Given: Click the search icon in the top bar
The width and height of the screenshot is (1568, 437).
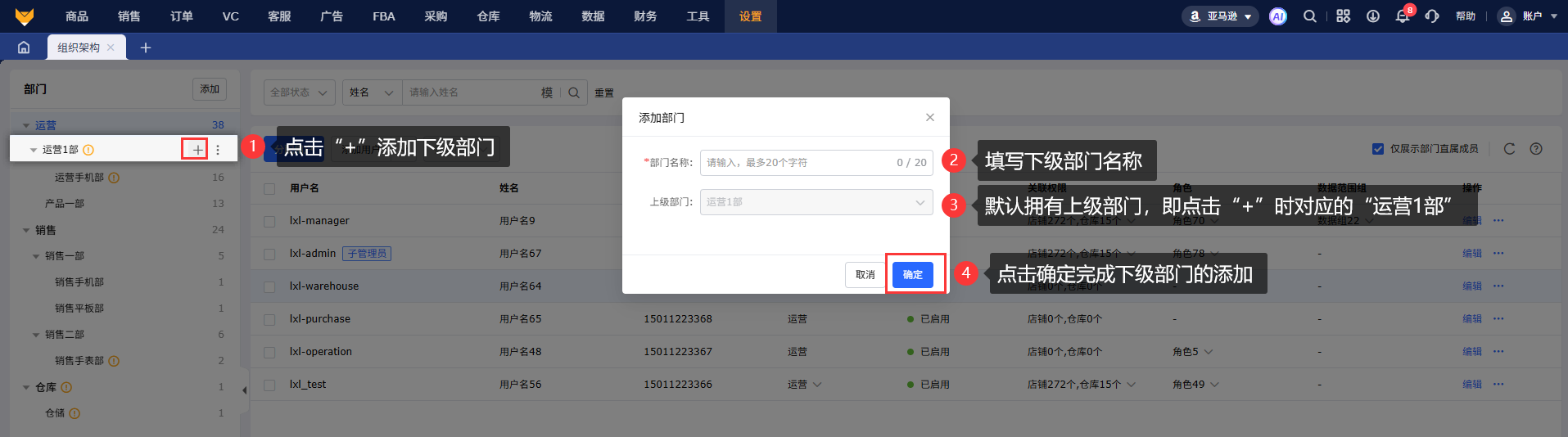Looking at the screenshot, I should click(x=1310, y=16).
